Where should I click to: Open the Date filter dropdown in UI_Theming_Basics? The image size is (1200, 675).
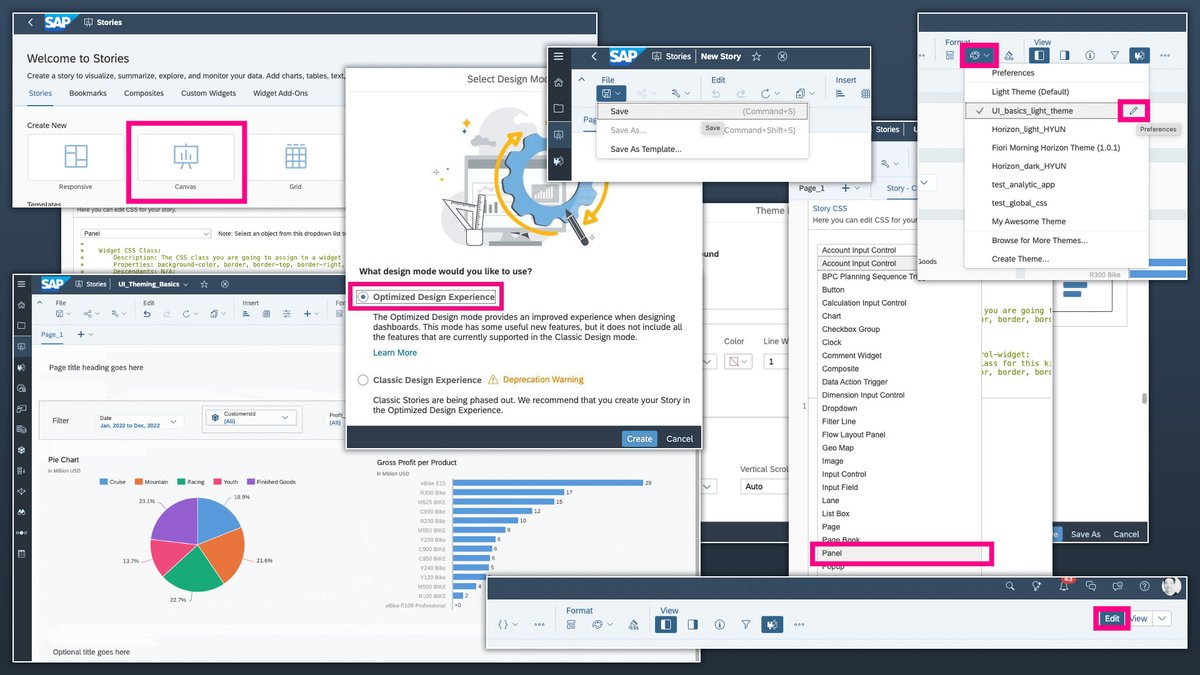point(139,422)
